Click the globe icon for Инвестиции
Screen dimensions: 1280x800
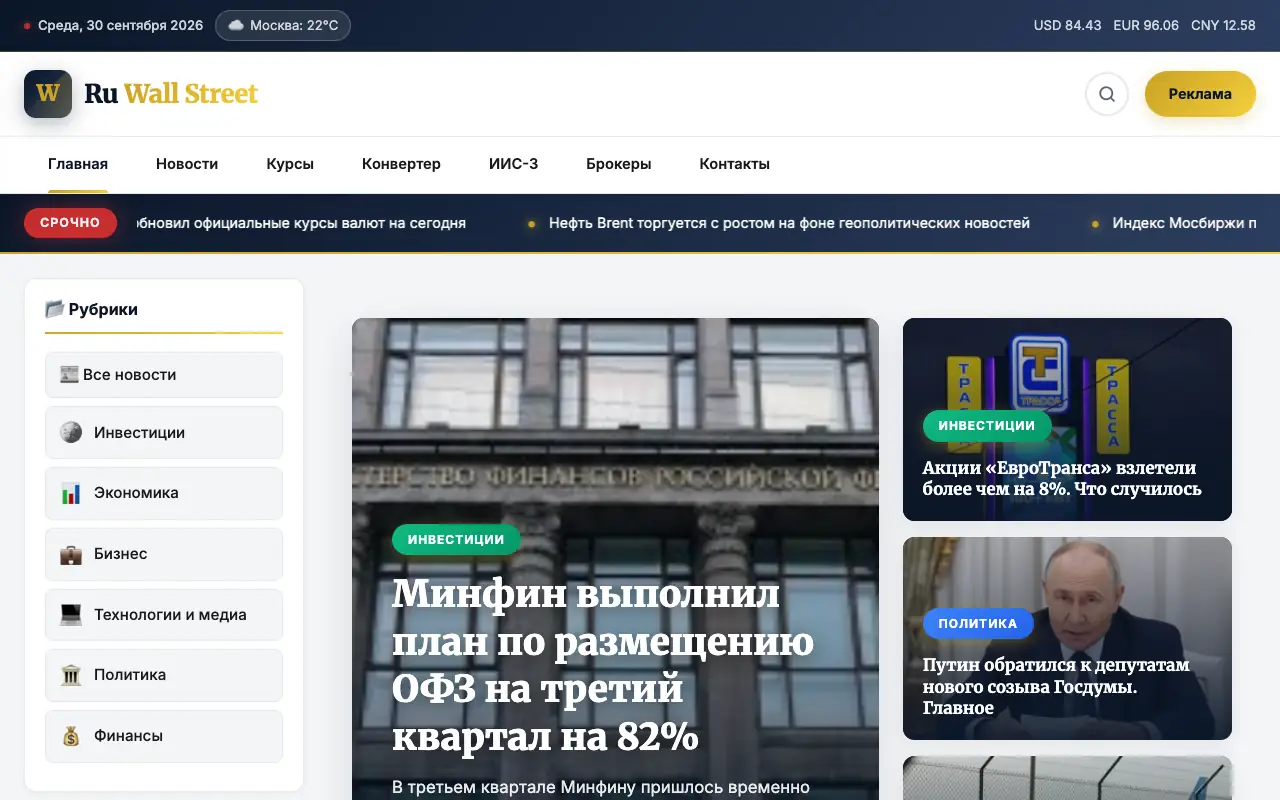pos(71,433)
